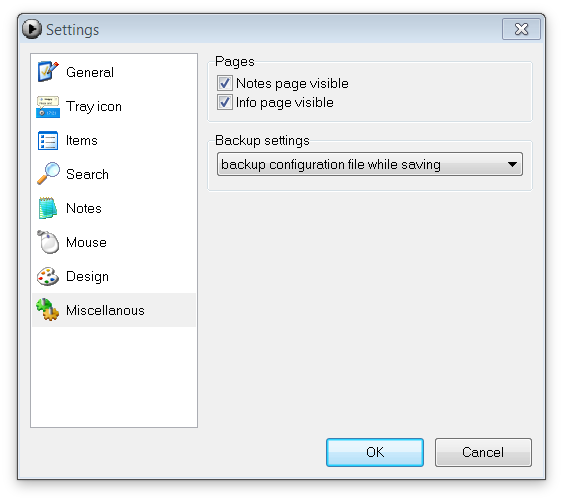Click the Miscellanous gears icon

(48, 310)
